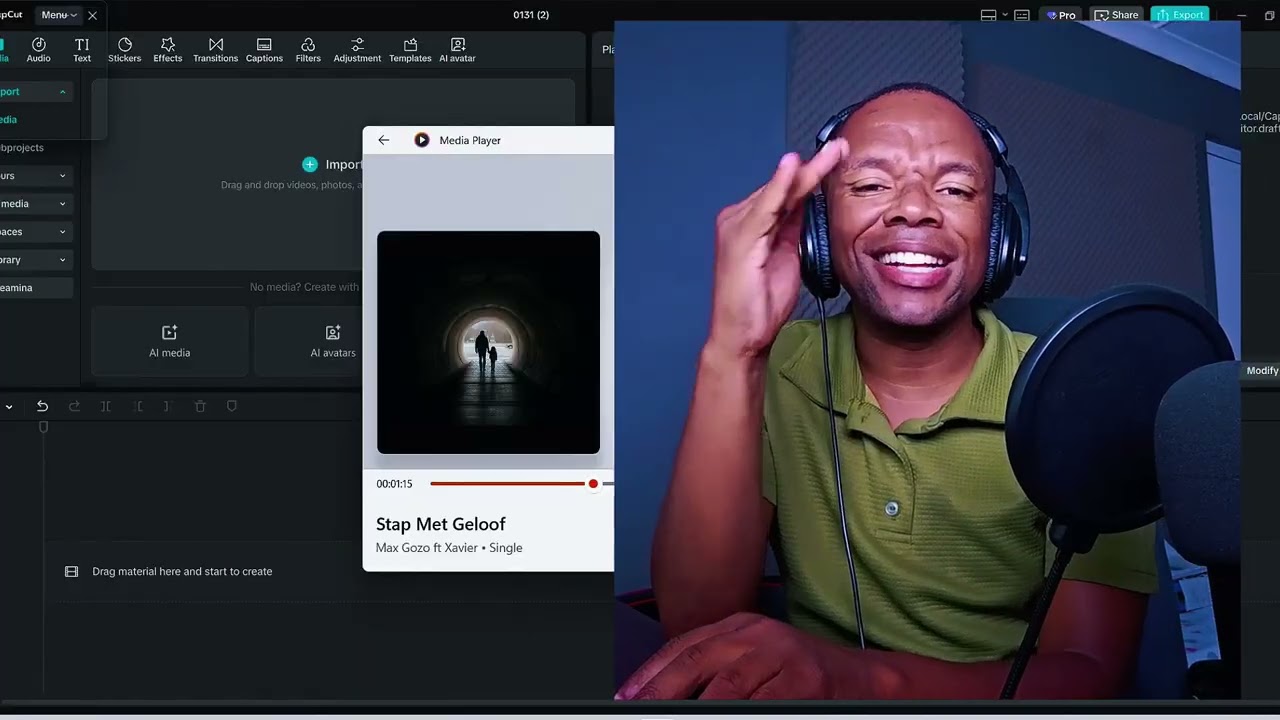Click the album art in Media Player
Viewport: 1280px width, 720px height.
(489, 342)
